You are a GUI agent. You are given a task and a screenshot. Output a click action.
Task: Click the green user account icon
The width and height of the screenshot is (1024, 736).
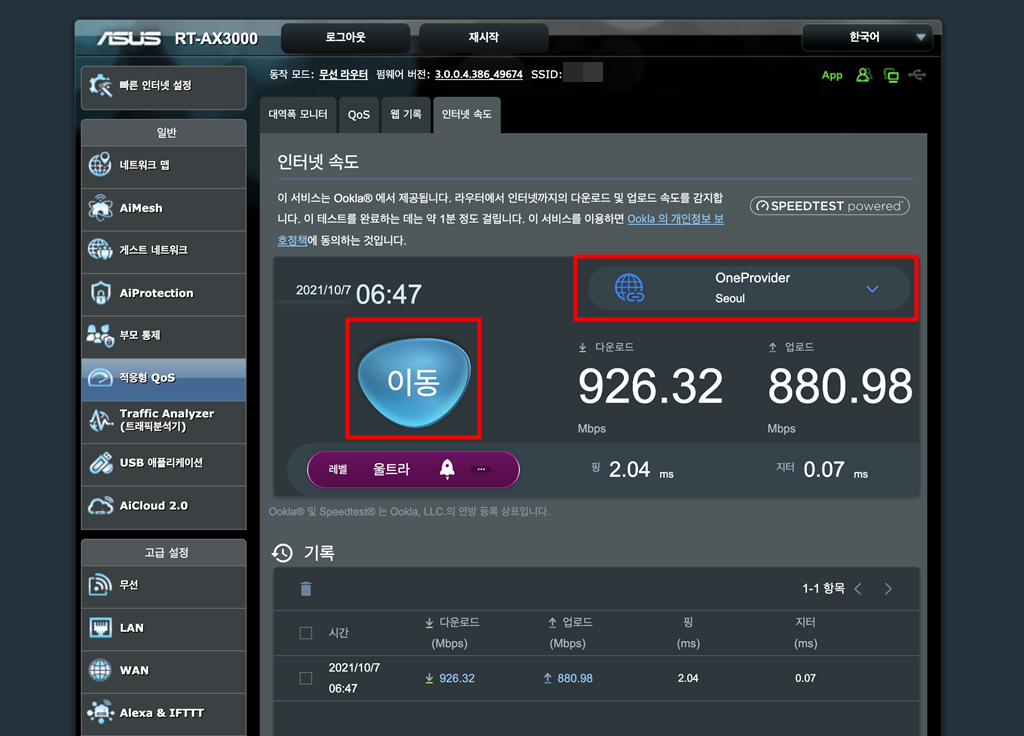[x=863, y=75]
